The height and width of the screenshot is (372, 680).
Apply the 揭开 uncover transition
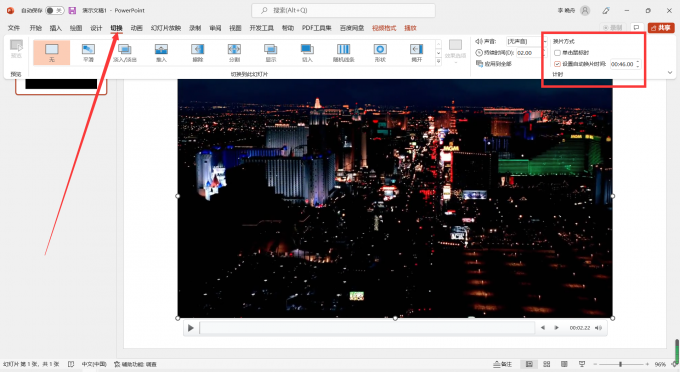pyautogui.click(x=417, y=52)
